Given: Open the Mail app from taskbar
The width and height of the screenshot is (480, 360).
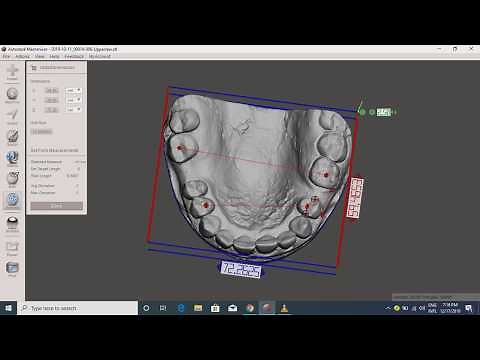Looking at the screenshot, I should click(x=233, y=308).
